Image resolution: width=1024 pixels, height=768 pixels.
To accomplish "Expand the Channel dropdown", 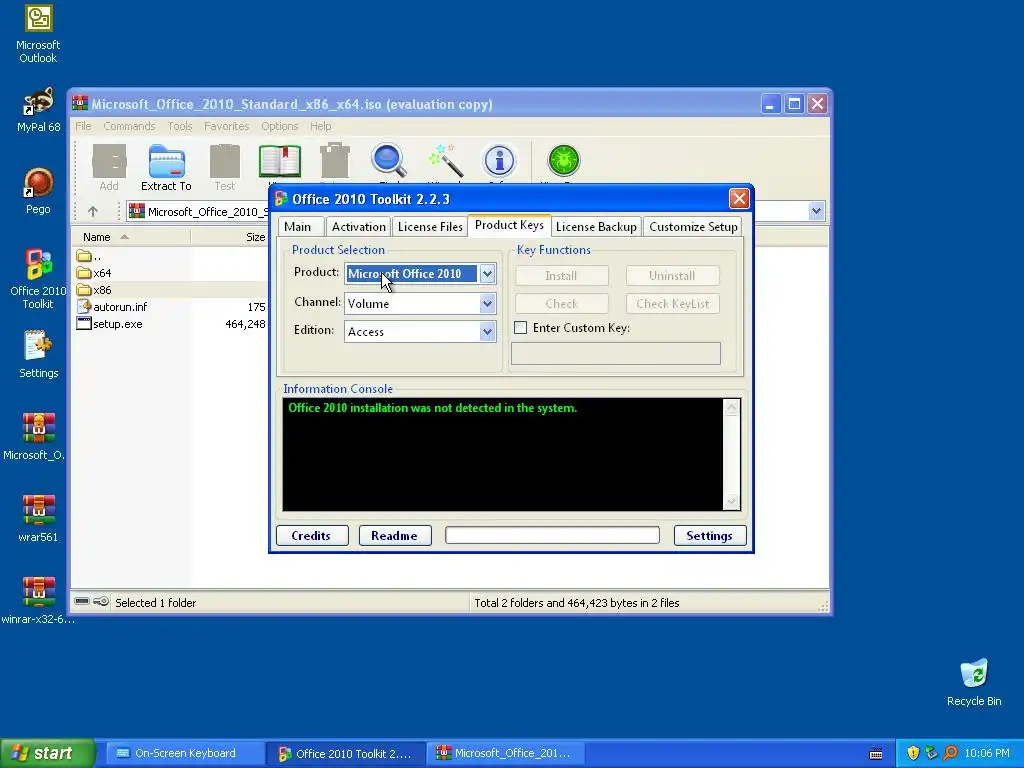I will click(487, 303).
